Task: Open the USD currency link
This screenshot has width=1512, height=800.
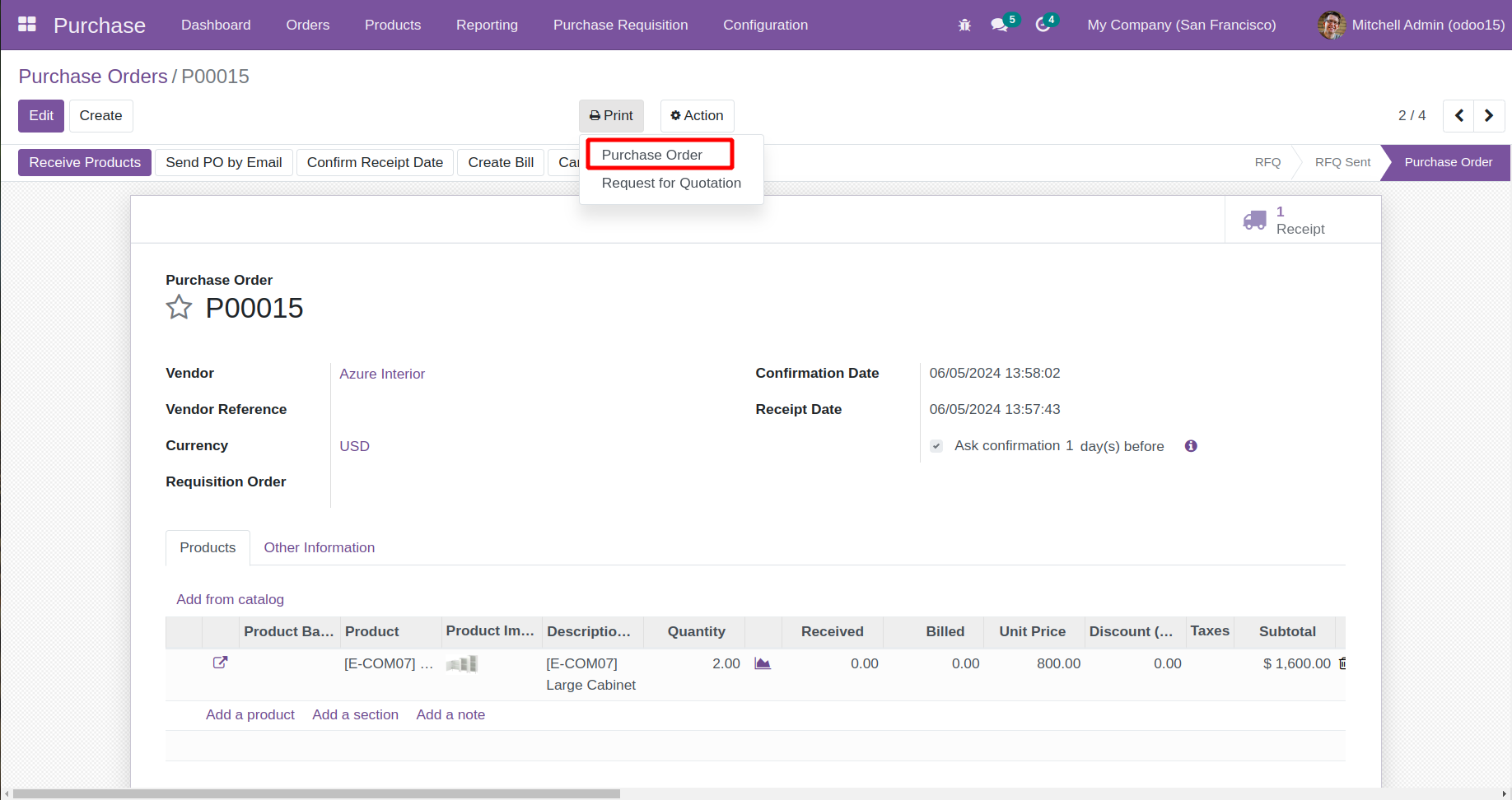Action: tap(354, 446)
